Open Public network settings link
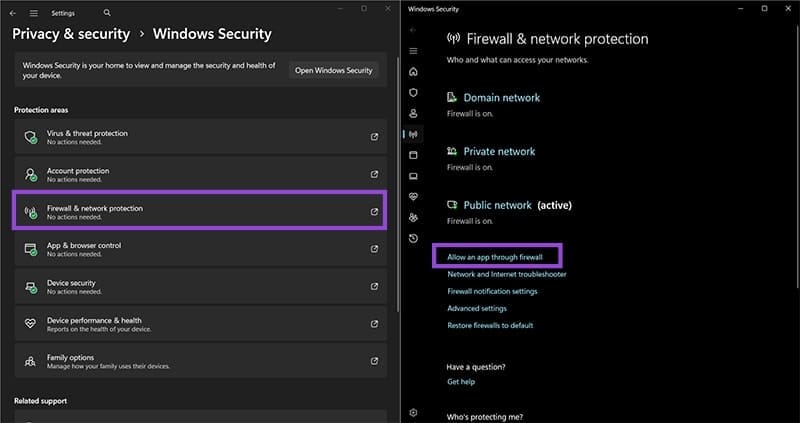This screenshot has width=800, height=423. pos(497,205)
